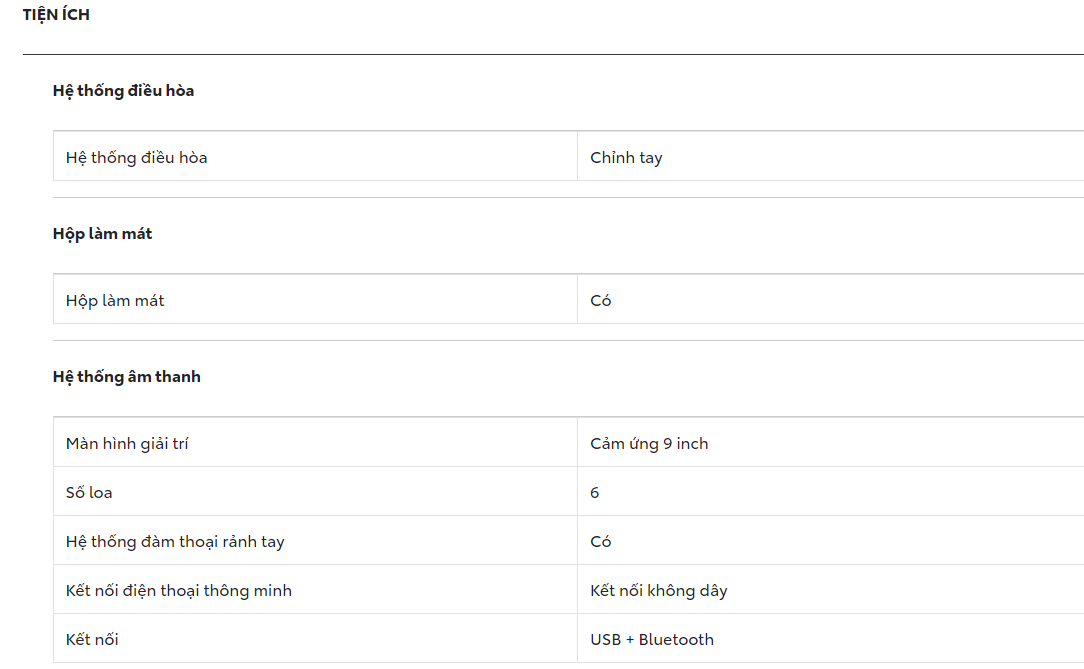Click the Kết nối không dây value
Viewport: 1084px width, 669px height.
pyautogui.click(x=658, y=591)
